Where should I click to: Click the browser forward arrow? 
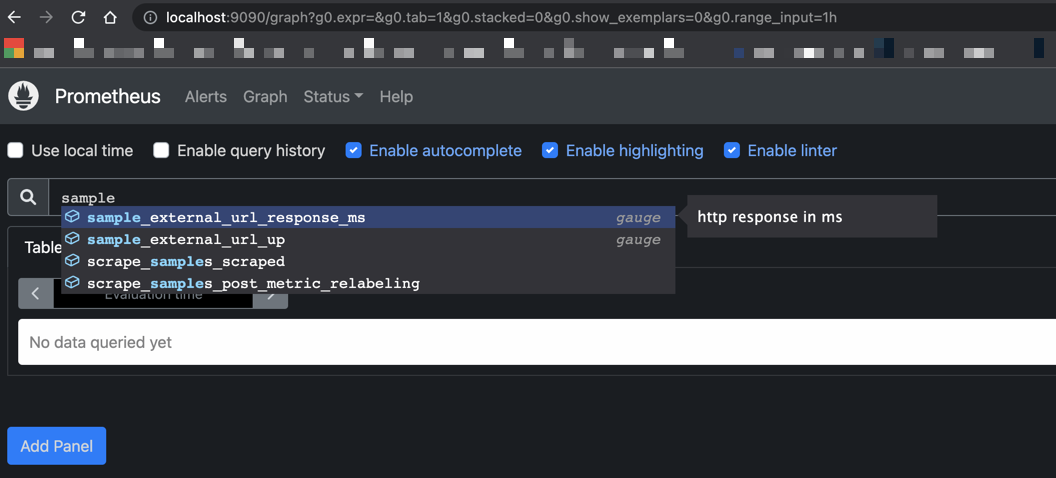(x=46, y=18)
